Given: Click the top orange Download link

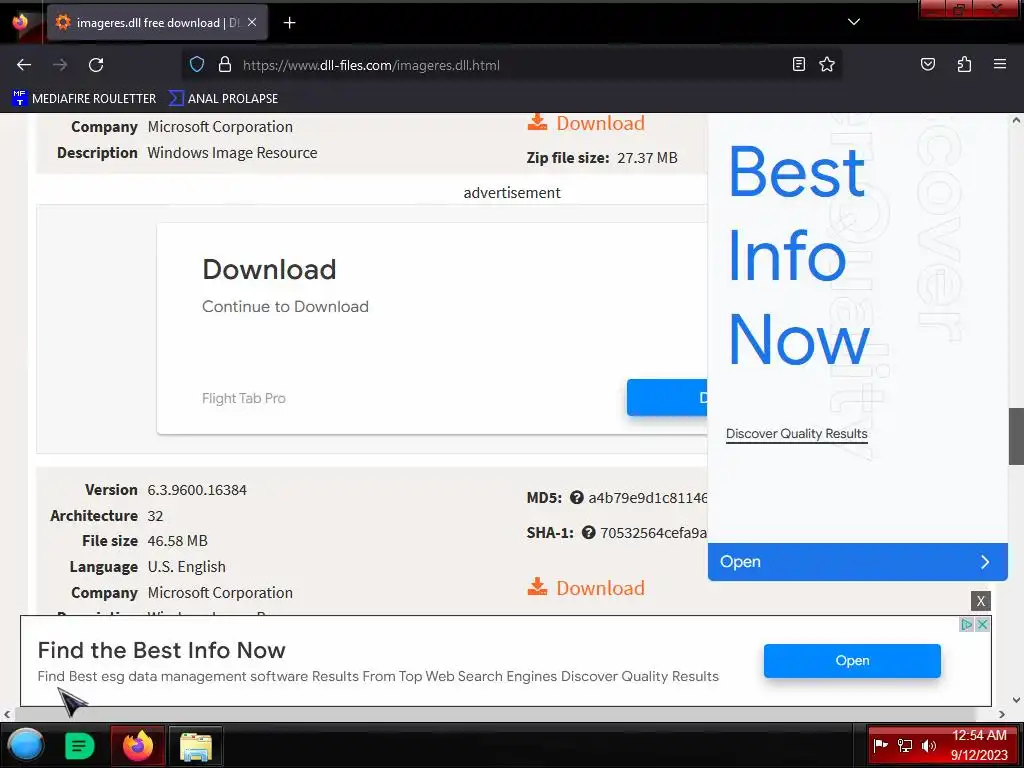Looking at the screenshot, I should pos(586,123).
